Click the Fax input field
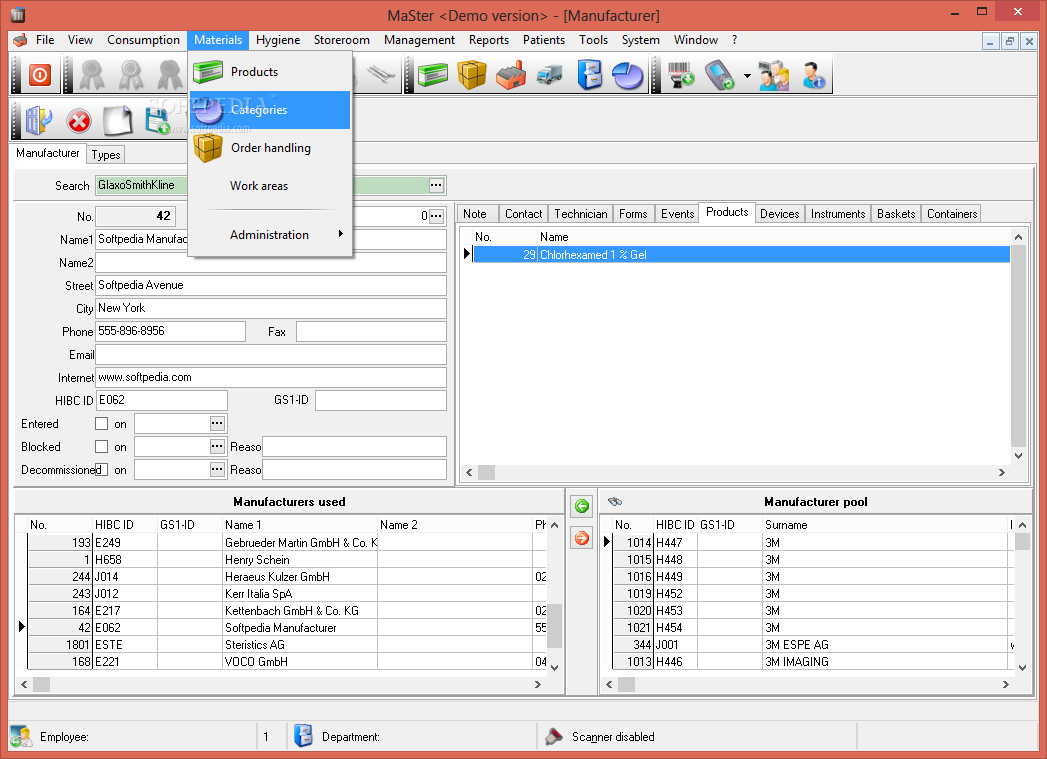 click(371, 331)
